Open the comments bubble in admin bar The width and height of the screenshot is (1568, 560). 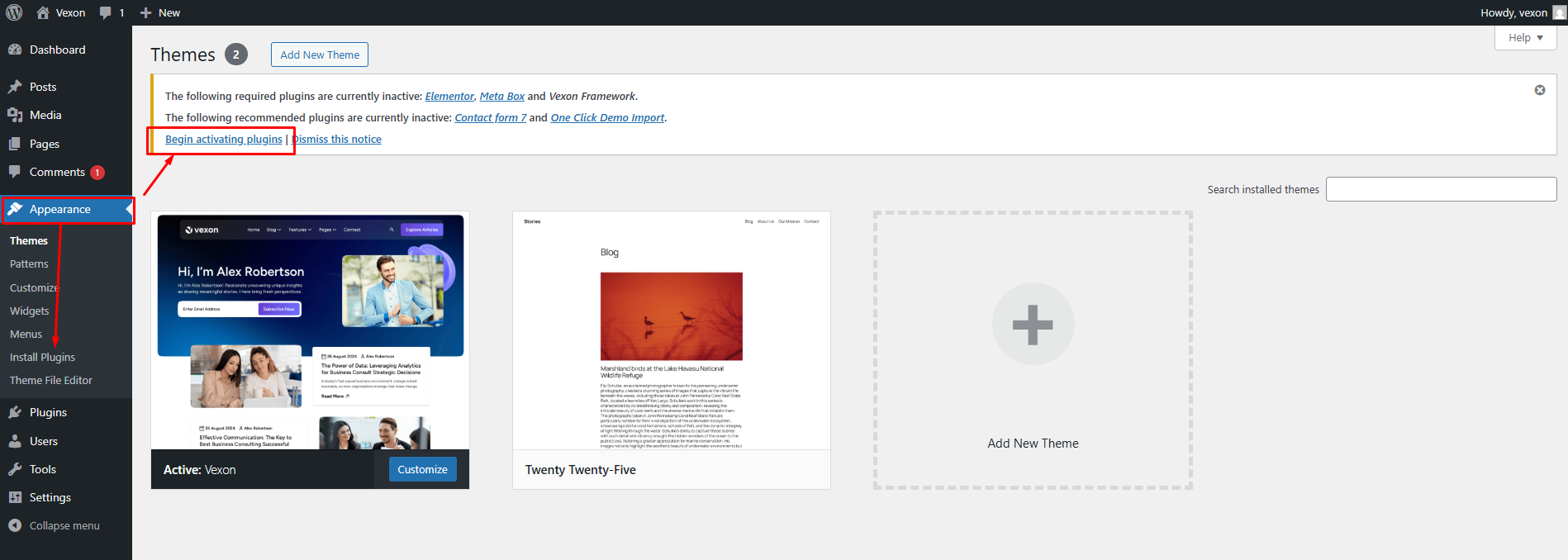click(105, 12)
